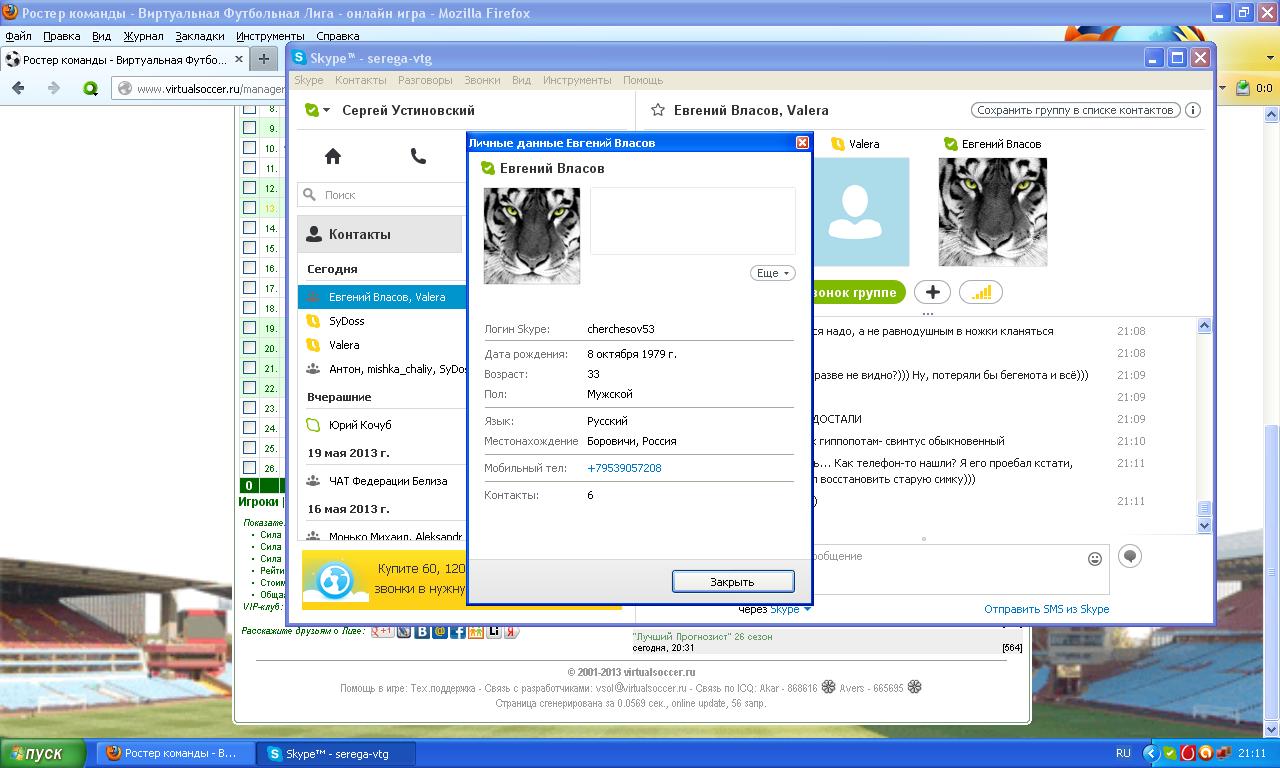Click the Firefox address bar
Viewport: 1280px width, 768px height.
coord(200,88)
